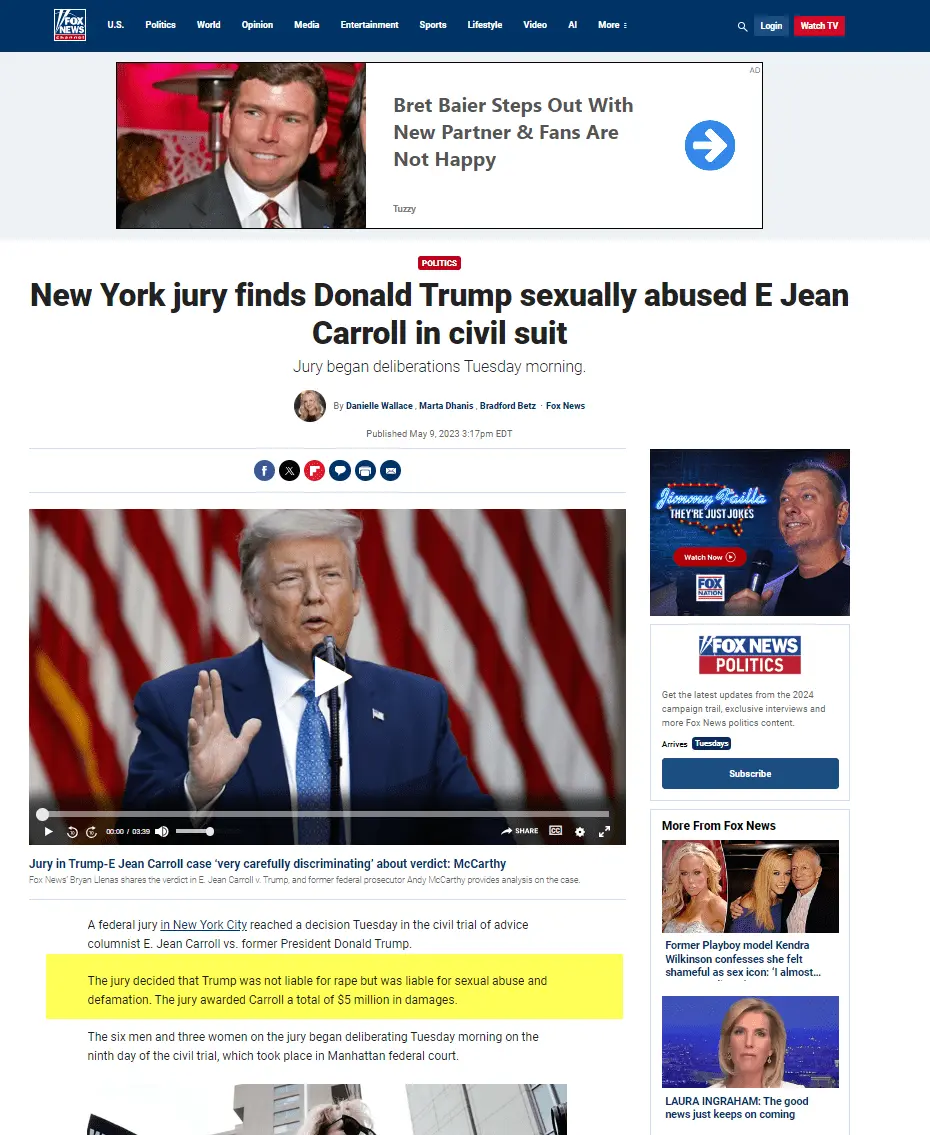Click the Watch TV button
The image size is (930, 1135).
819,26
